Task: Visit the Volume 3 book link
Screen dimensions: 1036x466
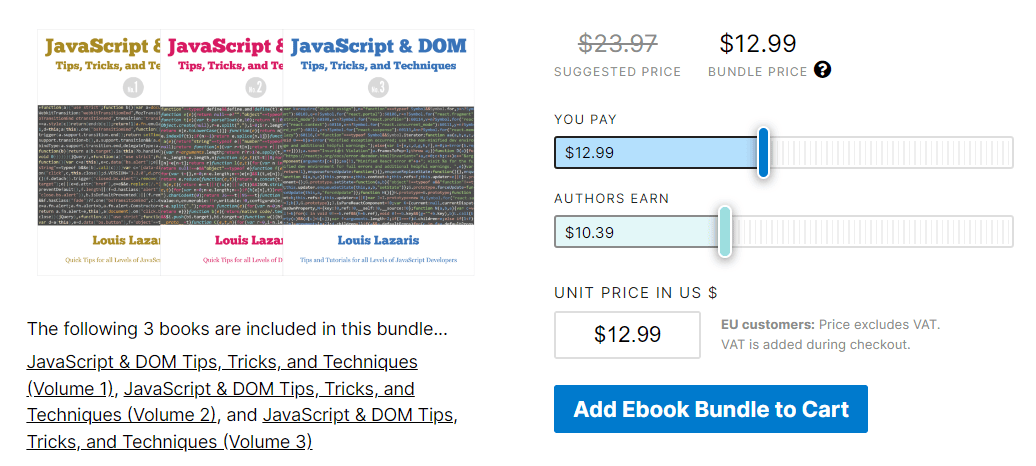Action: 360,415
